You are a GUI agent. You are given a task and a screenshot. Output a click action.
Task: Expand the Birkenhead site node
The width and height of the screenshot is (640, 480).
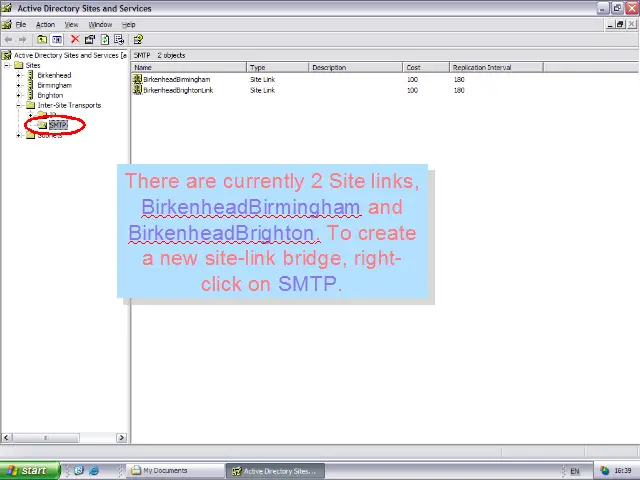pos(19,75)
